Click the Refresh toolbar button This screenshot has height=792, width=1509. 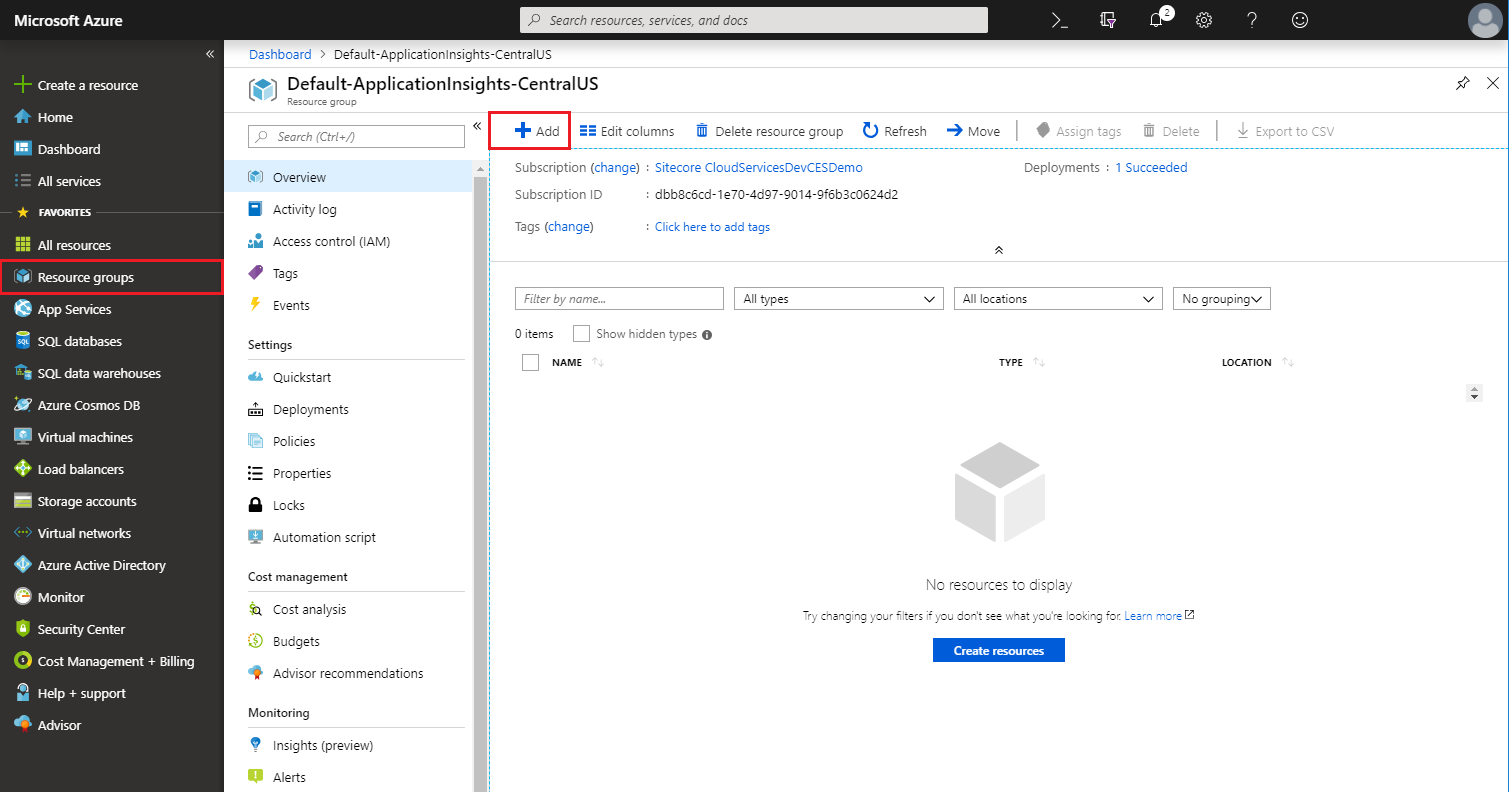[x=894, y=131]
